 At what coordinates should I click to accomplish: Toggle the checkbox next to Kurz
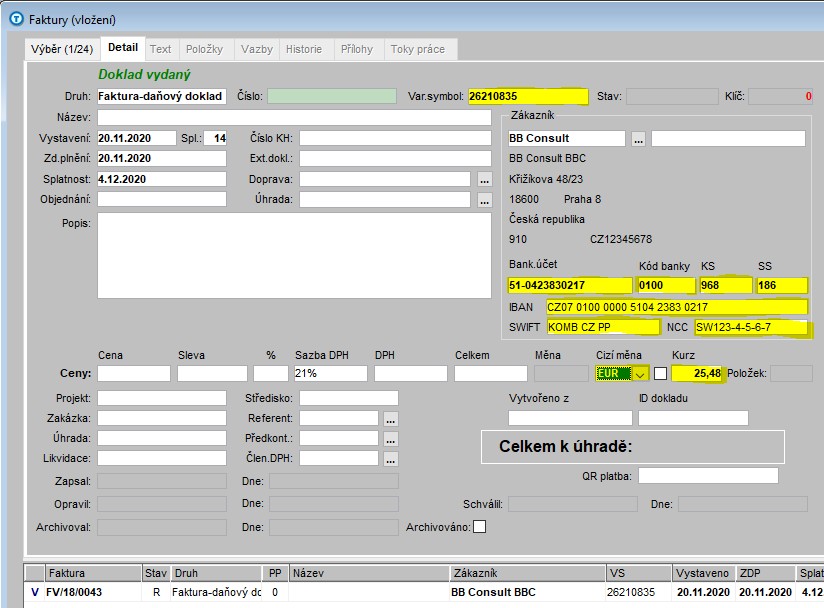point(661,374)
